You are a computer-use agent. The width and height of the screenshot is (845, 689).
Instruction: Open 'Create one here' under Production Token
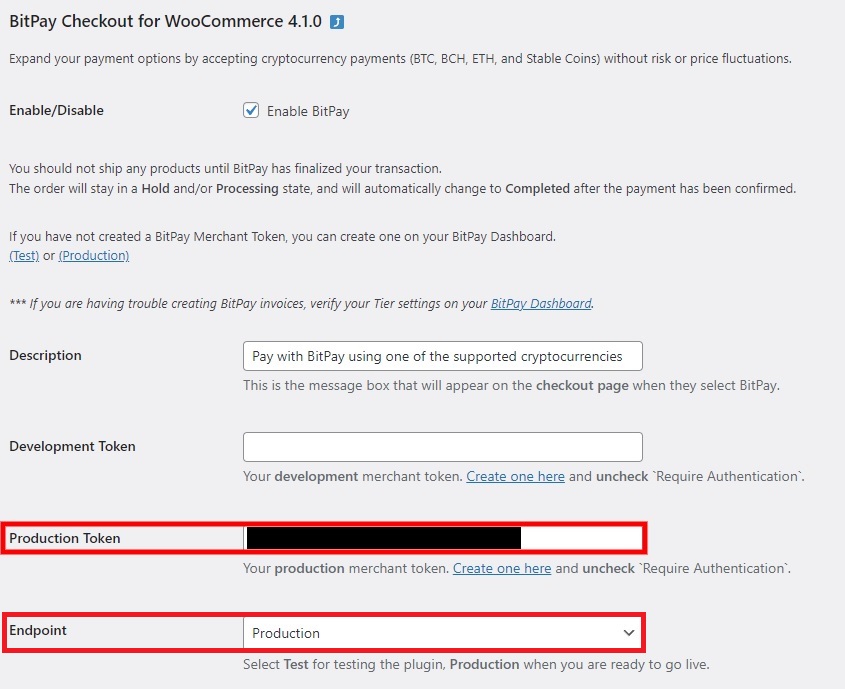click(x=502, y=568)
